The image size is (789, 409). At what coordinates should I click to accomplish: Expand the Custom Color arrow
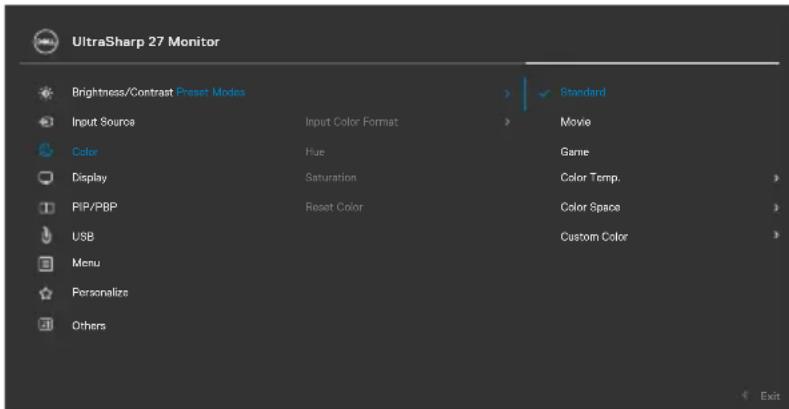[x=776, y=235]
